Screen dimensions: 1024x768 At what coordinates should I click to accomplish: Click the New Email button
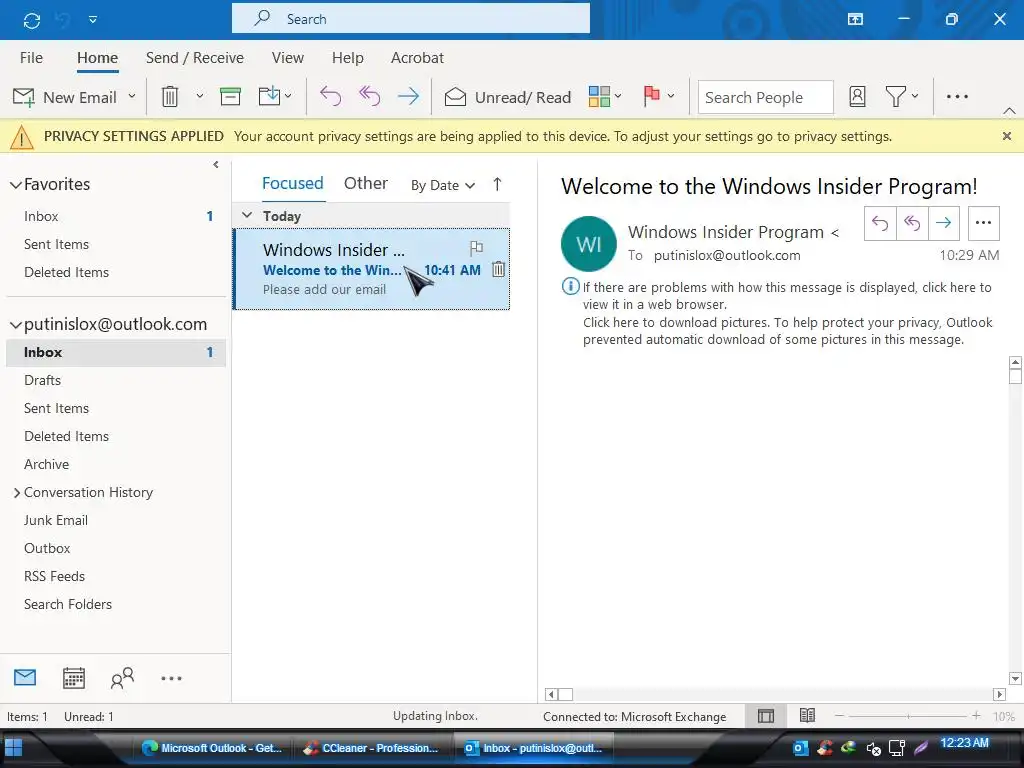tap(65, 97)
